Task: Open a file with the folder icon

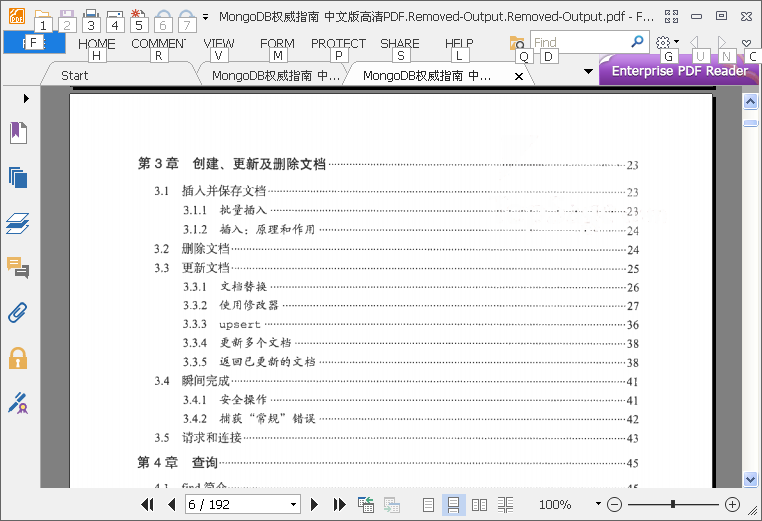Action: click(42, 17)
